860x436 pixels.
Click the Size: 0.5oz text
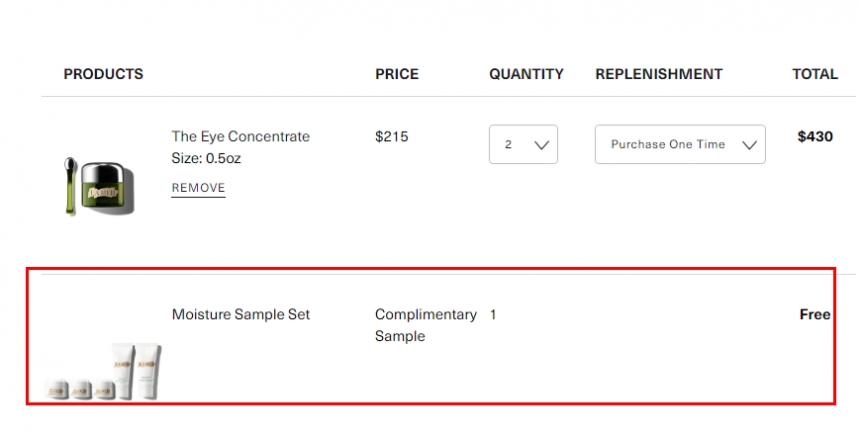pos(206,158)
